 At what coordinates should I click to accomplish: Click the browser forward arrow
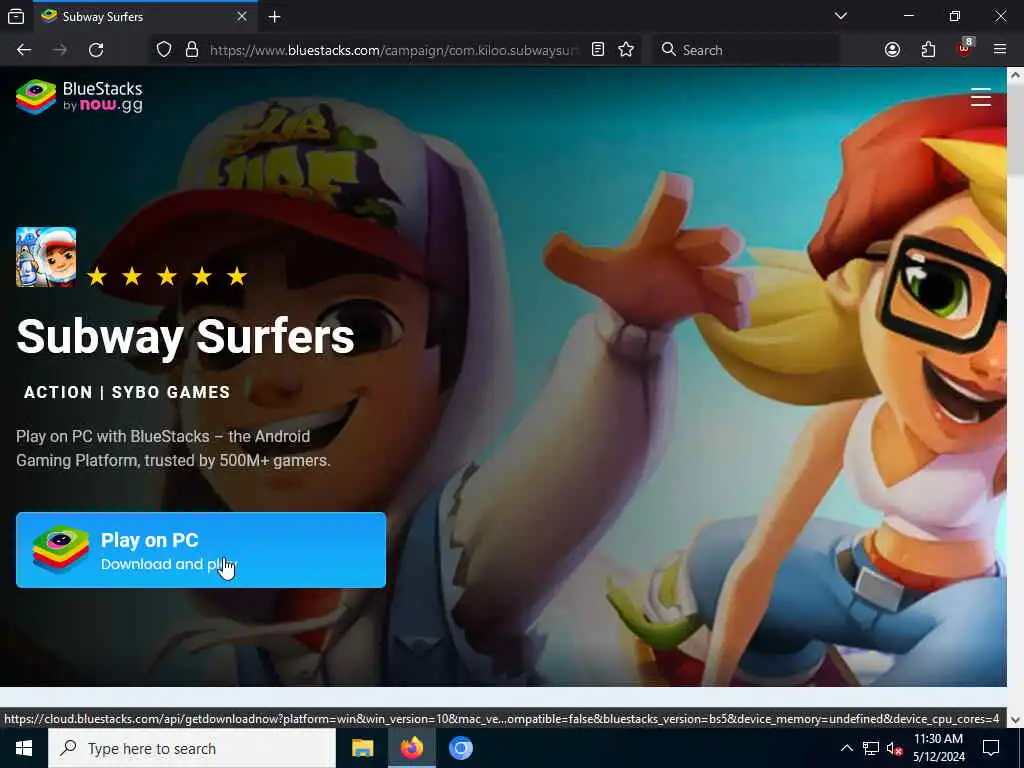coord(59,50)
